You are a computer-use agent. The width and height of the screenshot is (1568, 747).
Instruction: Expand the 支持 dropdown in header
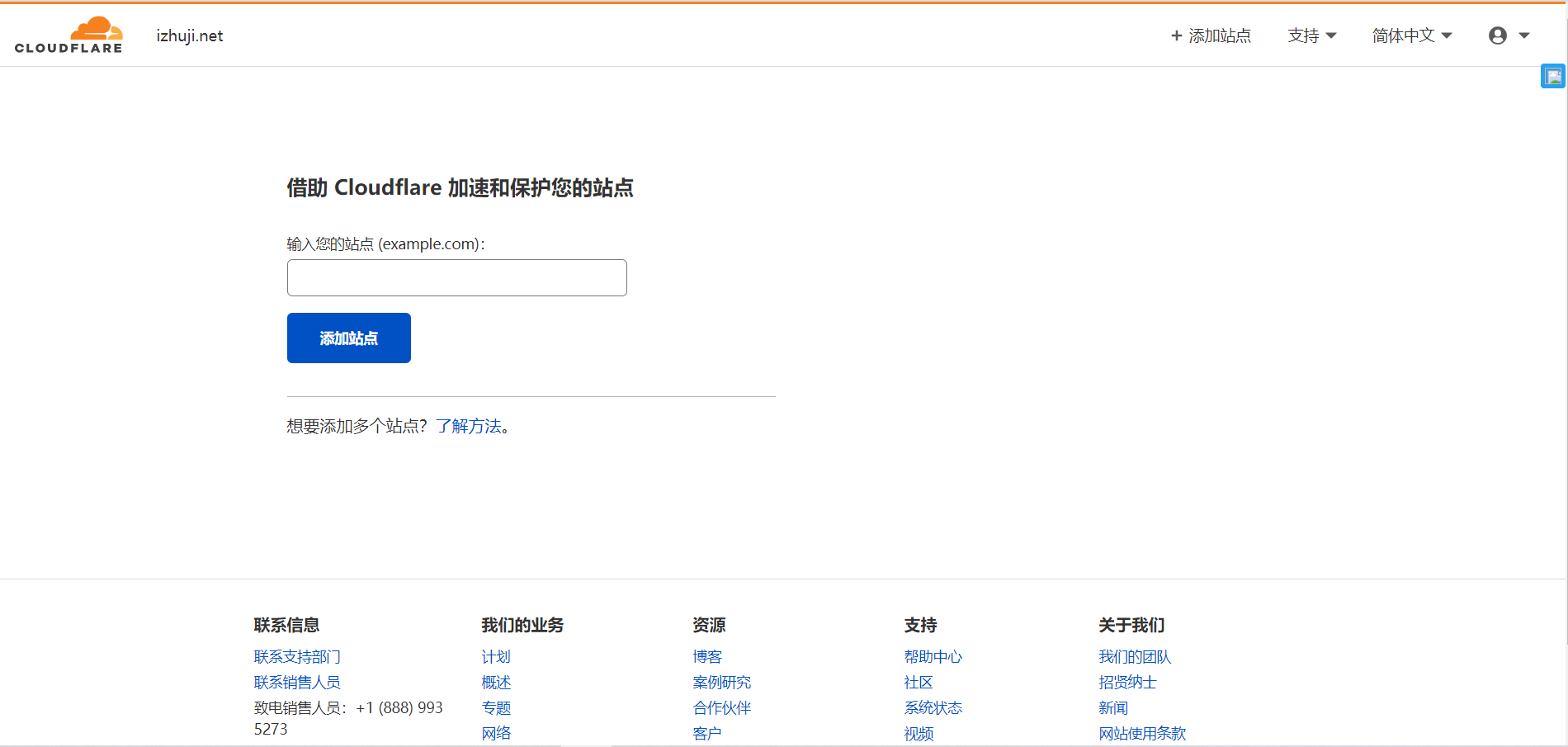1312,35
